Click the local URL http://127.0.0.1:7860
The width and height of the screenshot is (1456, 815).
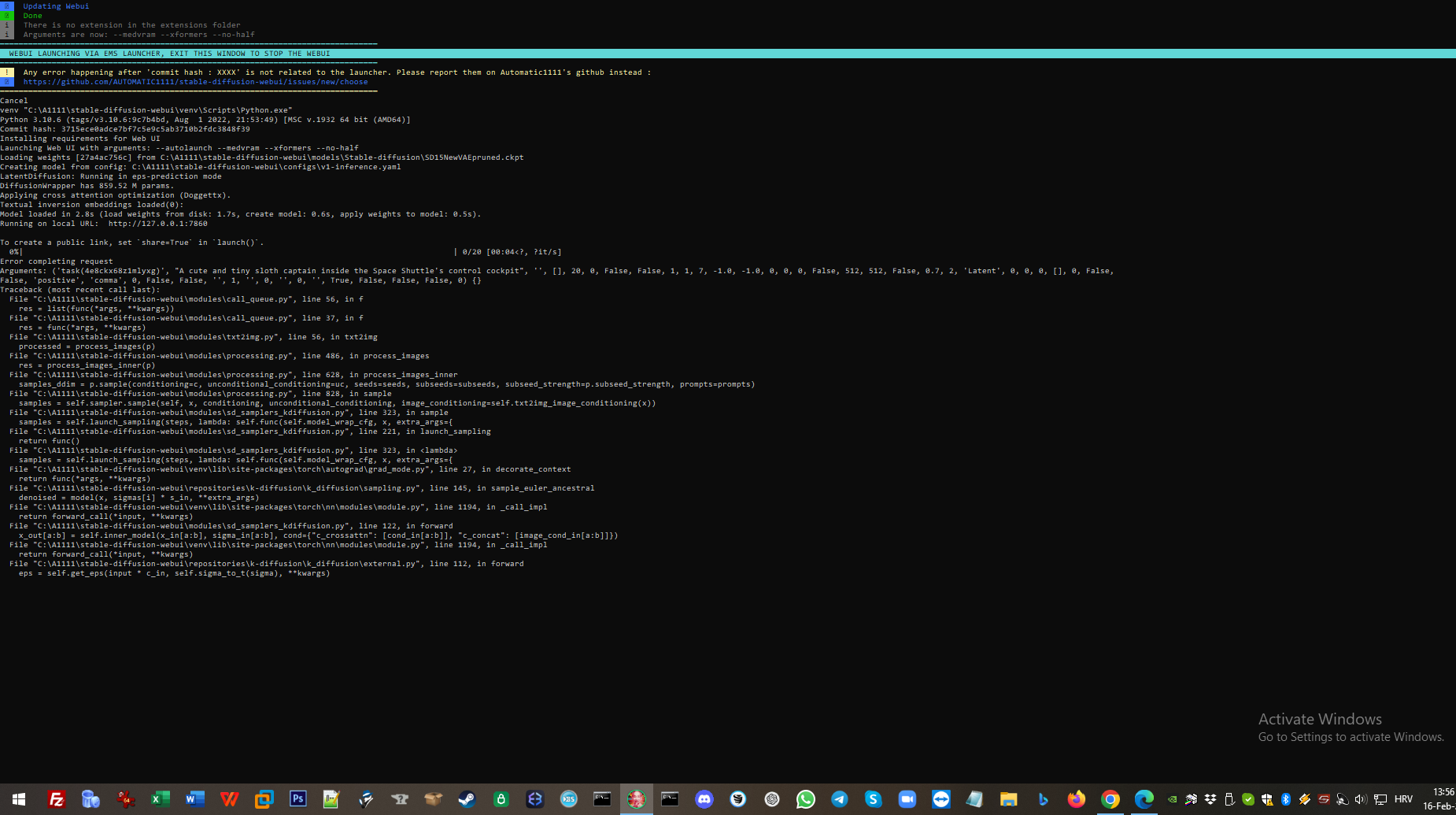click(x=158, y=224)
